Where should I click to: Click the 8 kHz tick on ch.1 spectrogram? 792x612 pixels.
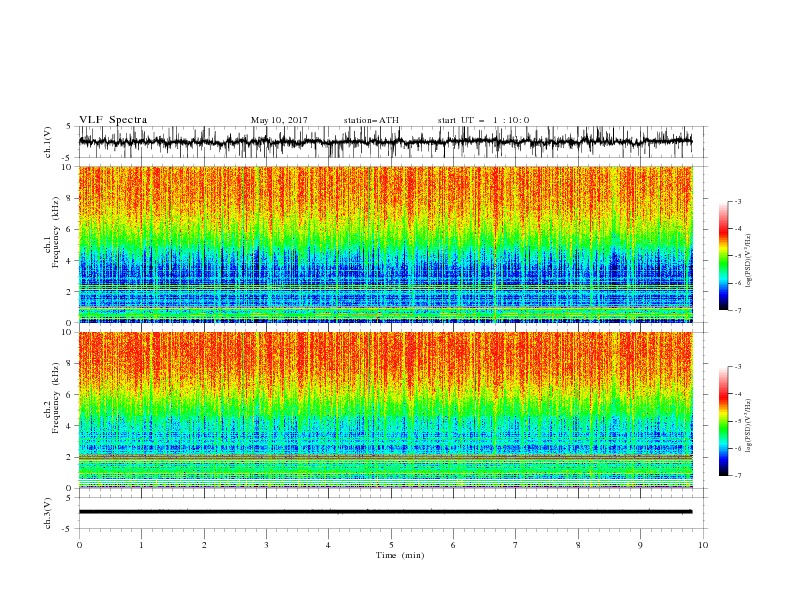[x=70, y=198]
